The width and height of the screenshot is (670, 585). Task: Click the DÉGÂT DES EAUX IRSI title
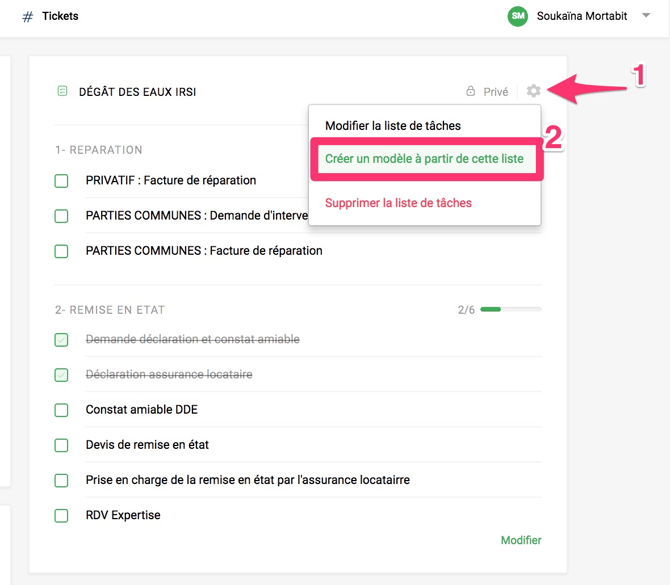(137, 92)
